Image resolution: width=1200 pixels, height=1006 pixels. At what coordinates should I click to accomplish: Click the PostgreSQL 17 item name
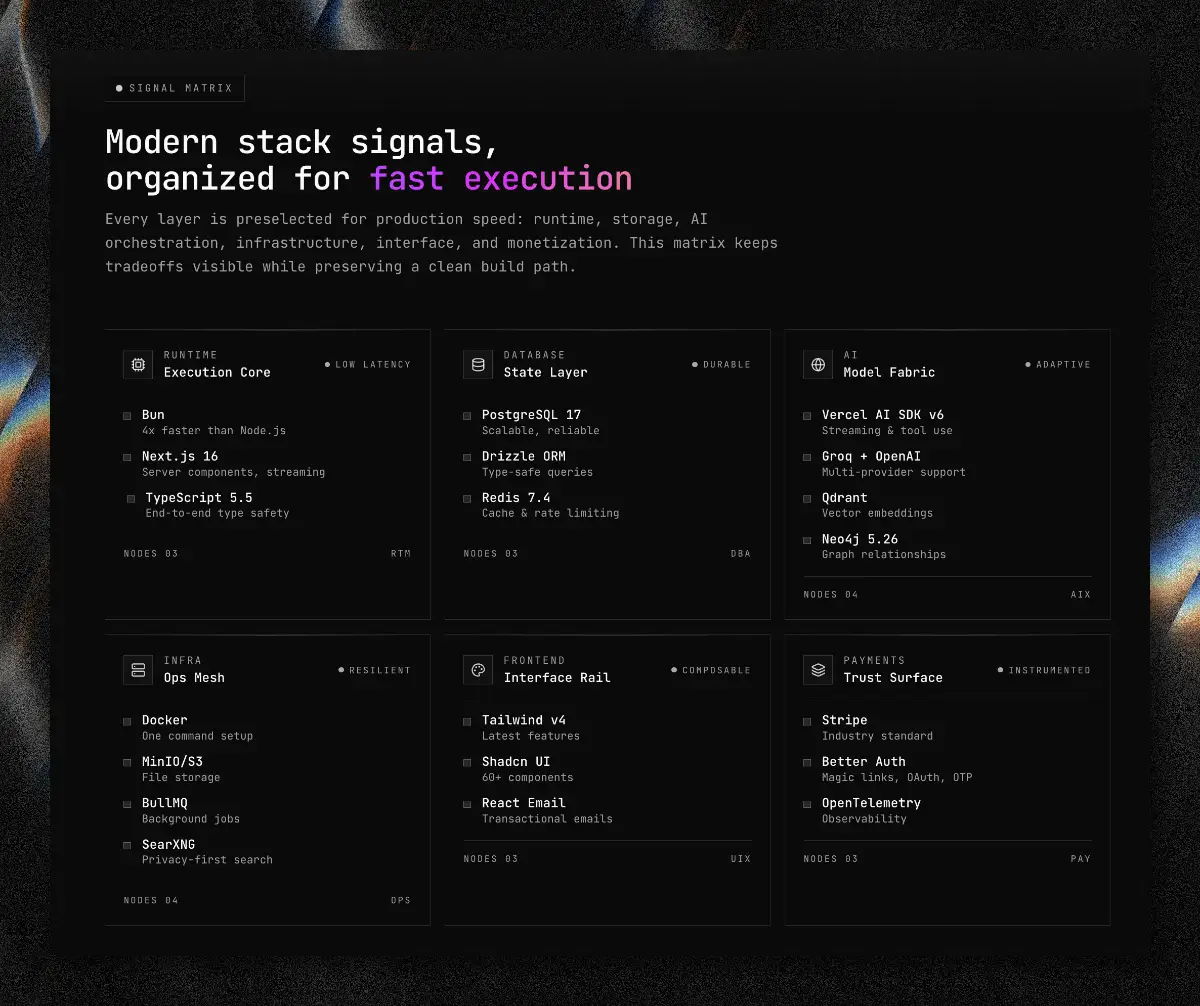click(x=531, y=415)
